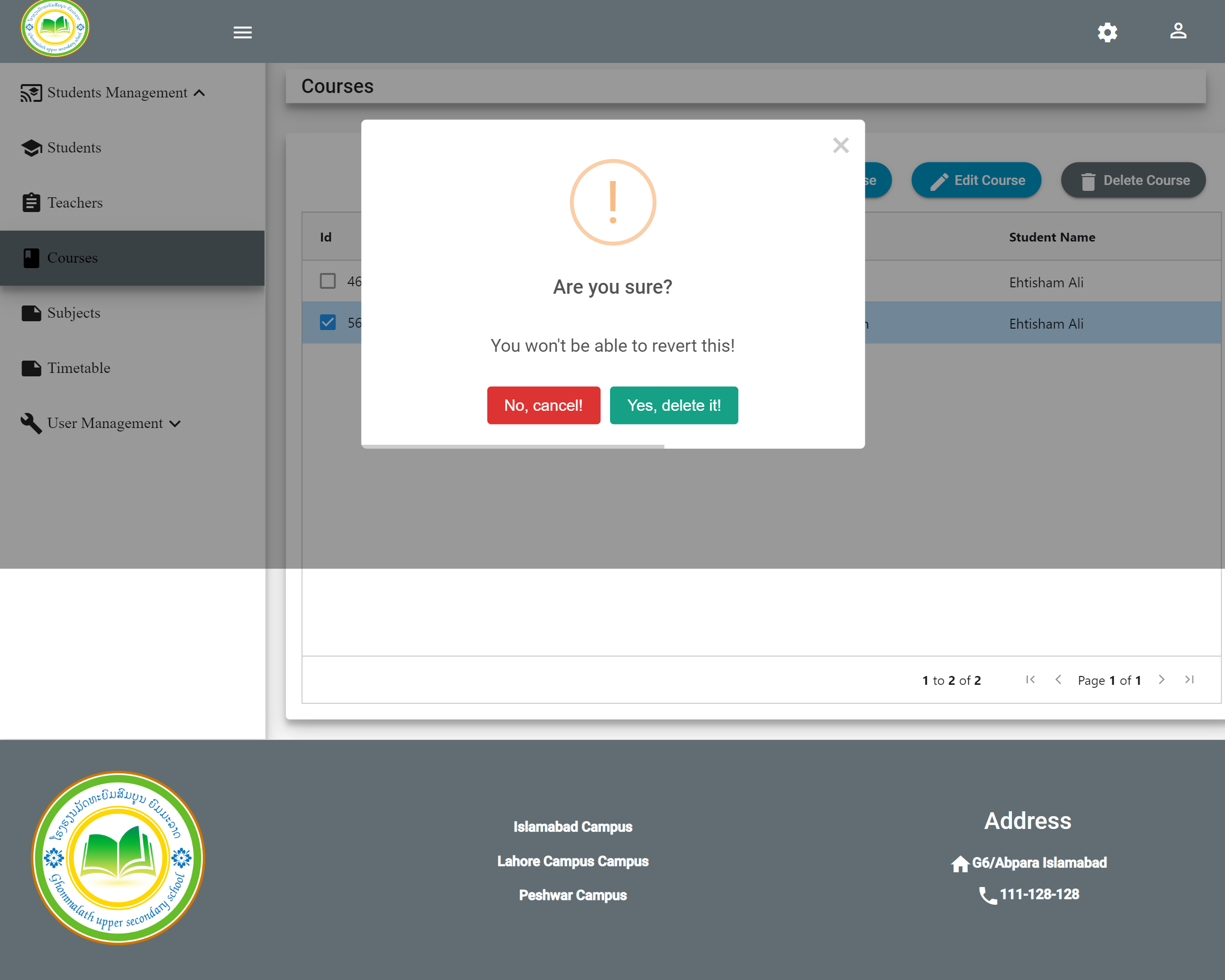Screen dimensions: 1225x980
Task: Click the Students graduation cap icon
Action: click(x=31, y=148)
